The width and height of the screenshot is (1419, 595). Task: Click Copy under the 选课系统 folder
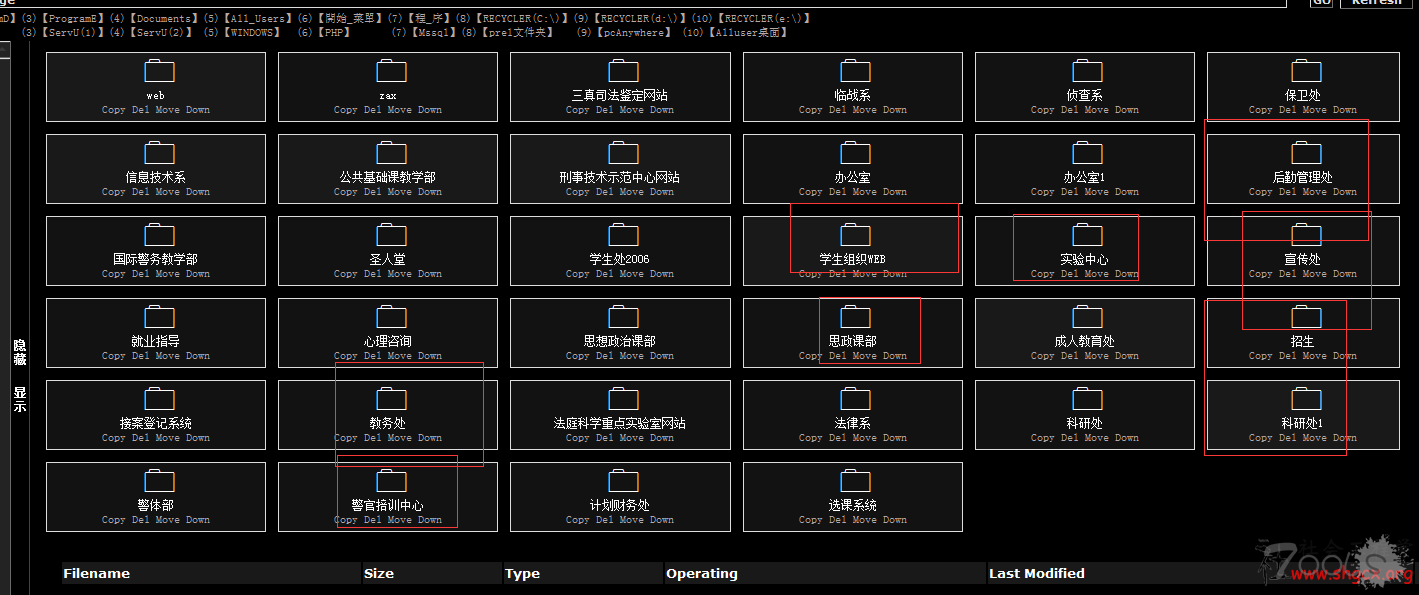[810, 520]
